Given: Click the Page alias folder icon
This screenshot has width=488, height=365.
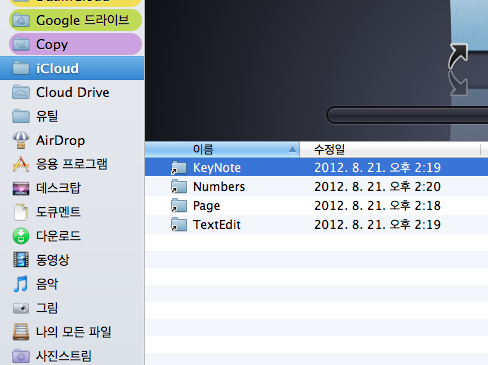Looking at the screenshot, I should pyautogui.click(x=179, y=206).
